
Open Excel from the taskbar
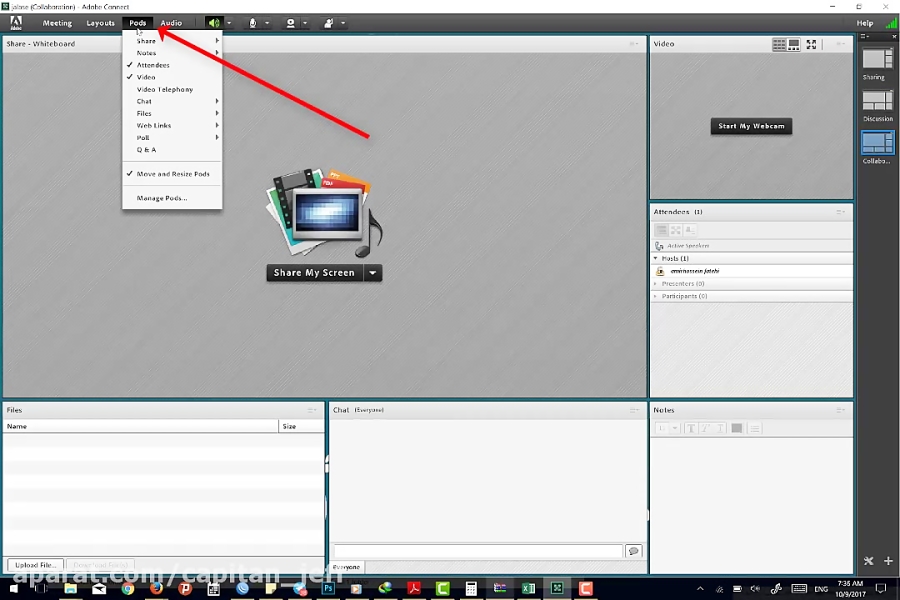click(x=528, y=589)
